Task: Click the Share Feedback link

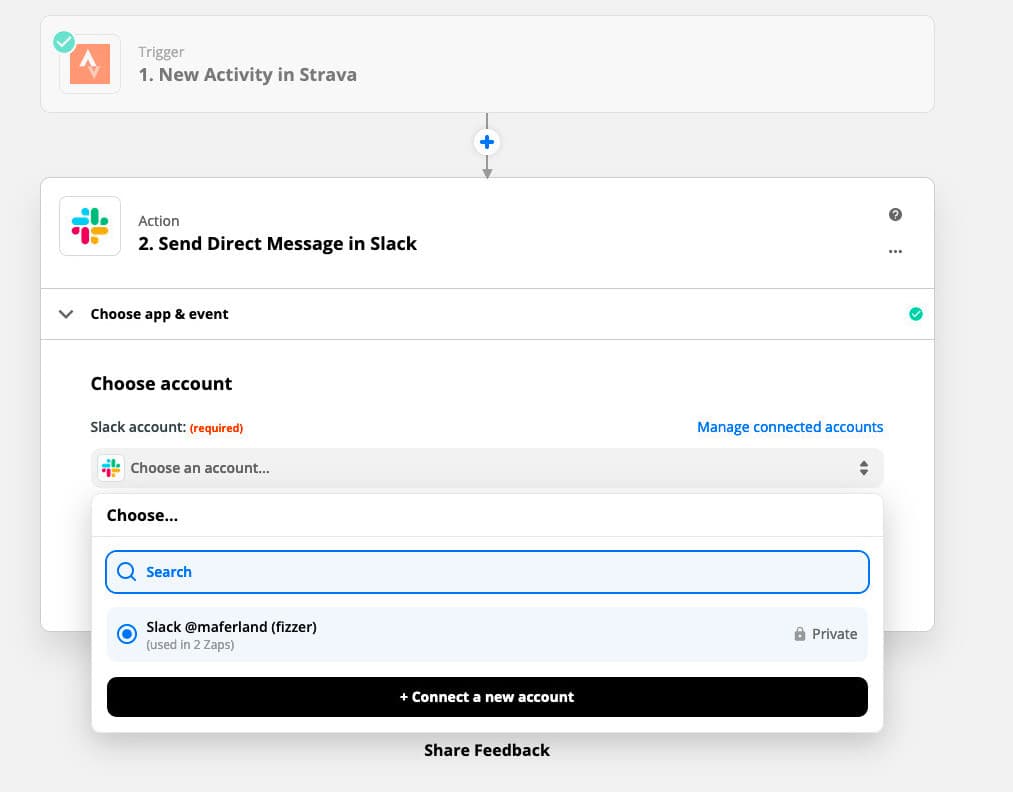Action: (487, 749)
